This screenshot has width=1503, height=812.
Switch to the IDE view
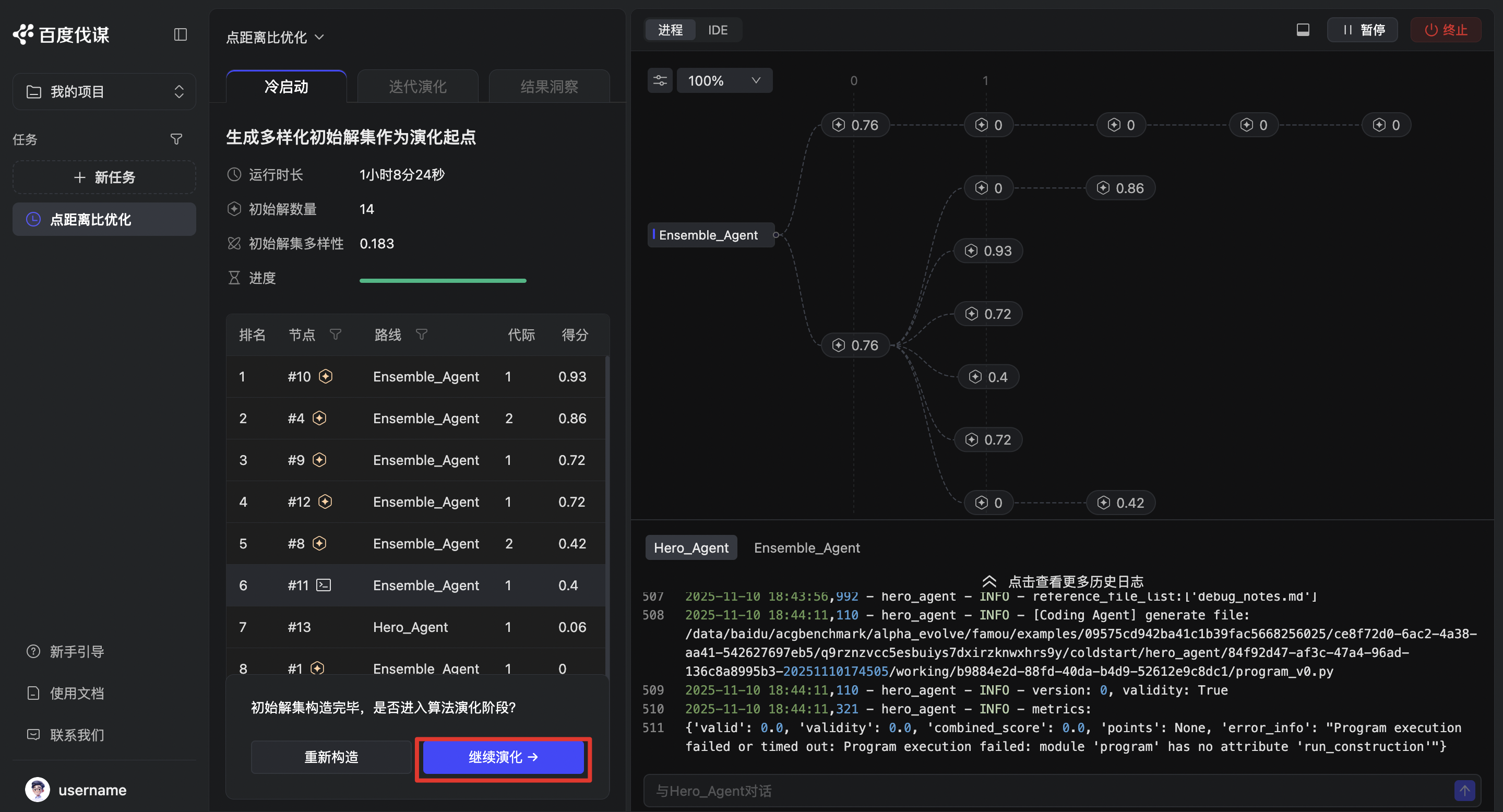(x=717, y=30)
